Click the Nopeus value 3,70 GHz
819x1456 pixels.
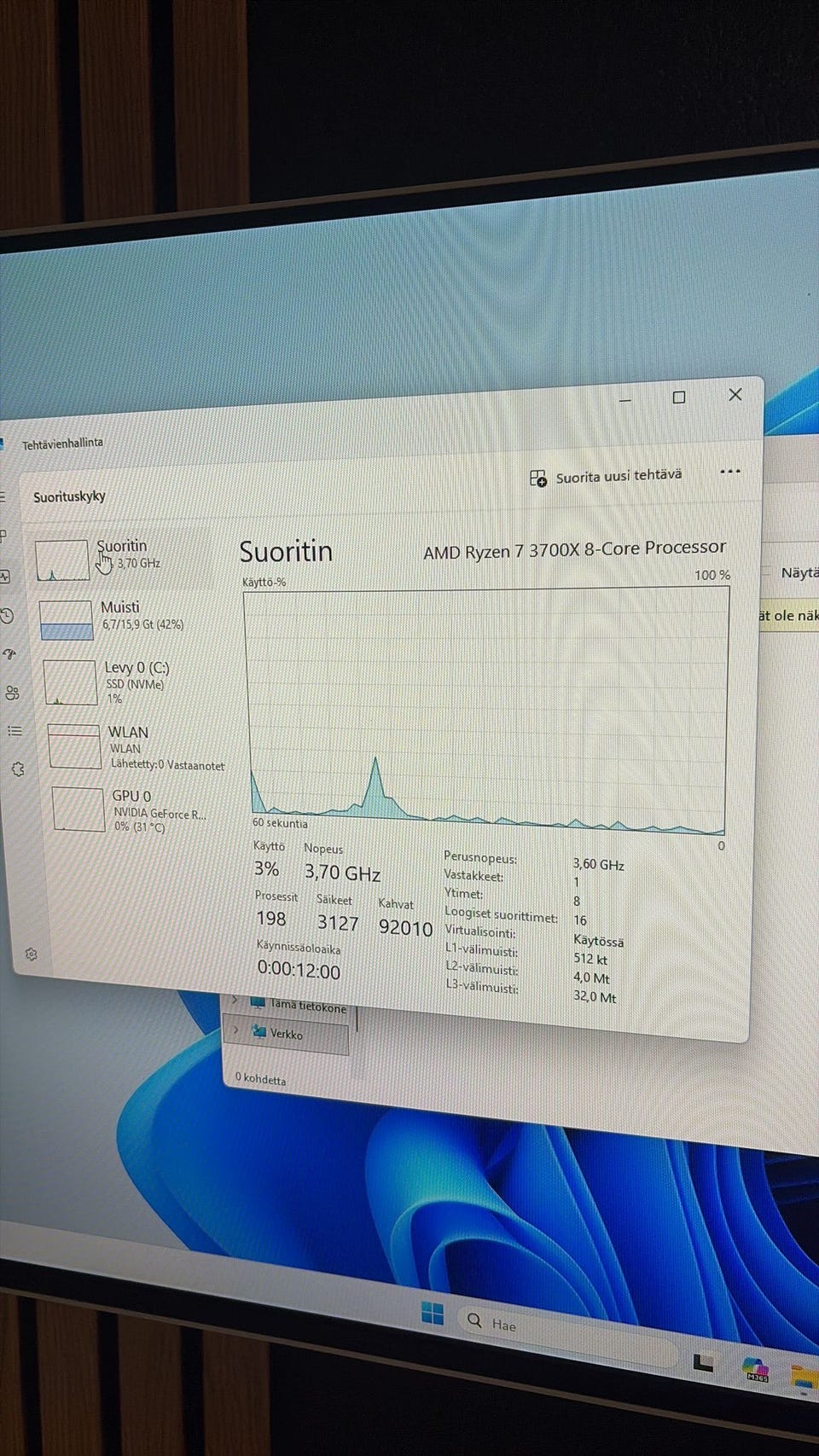click(342, 873)
